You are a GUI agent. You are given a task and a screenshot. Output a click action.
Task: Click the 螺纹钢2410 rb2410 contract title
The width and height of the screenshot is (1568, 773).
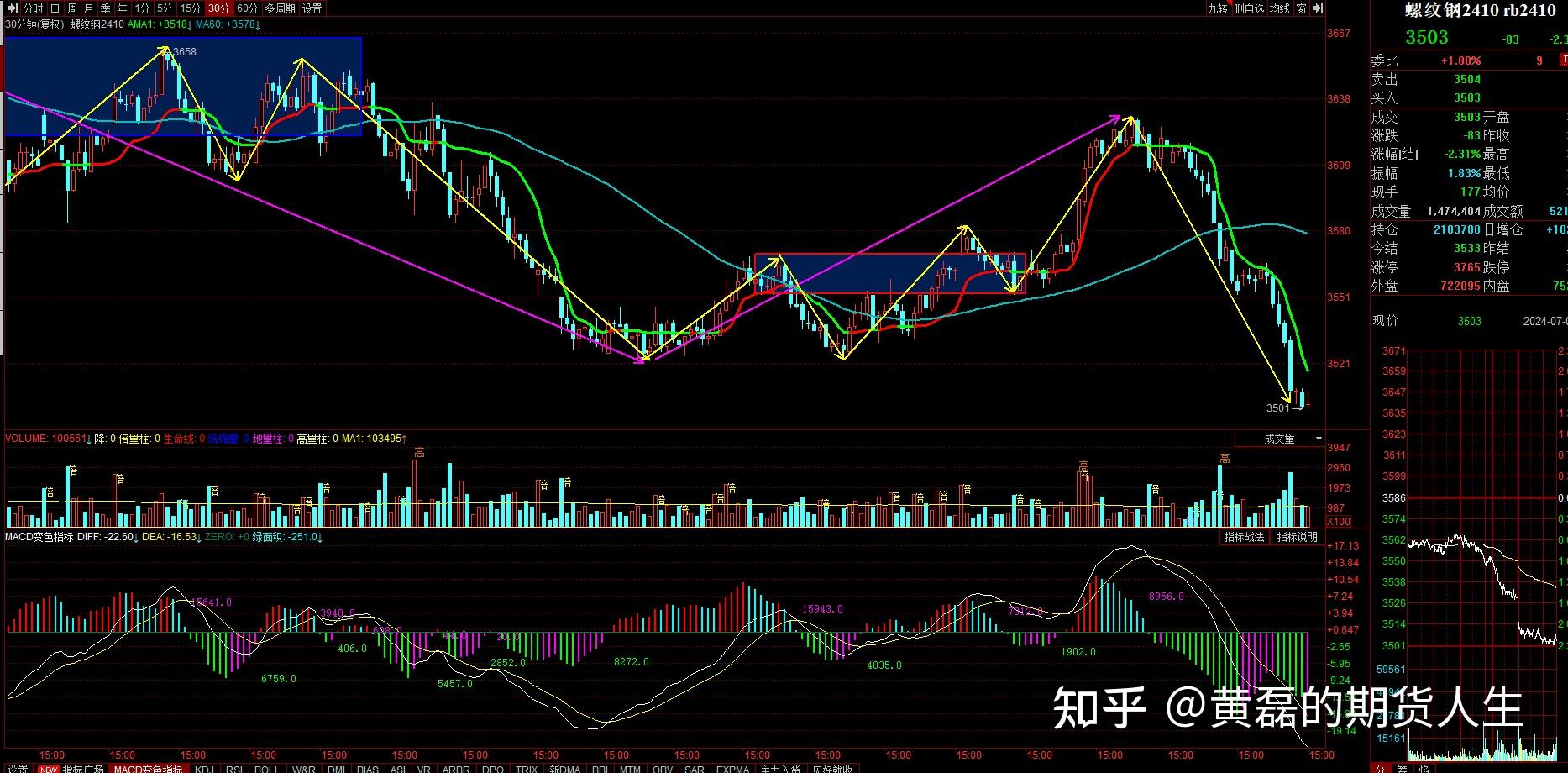coord(1481,11)
